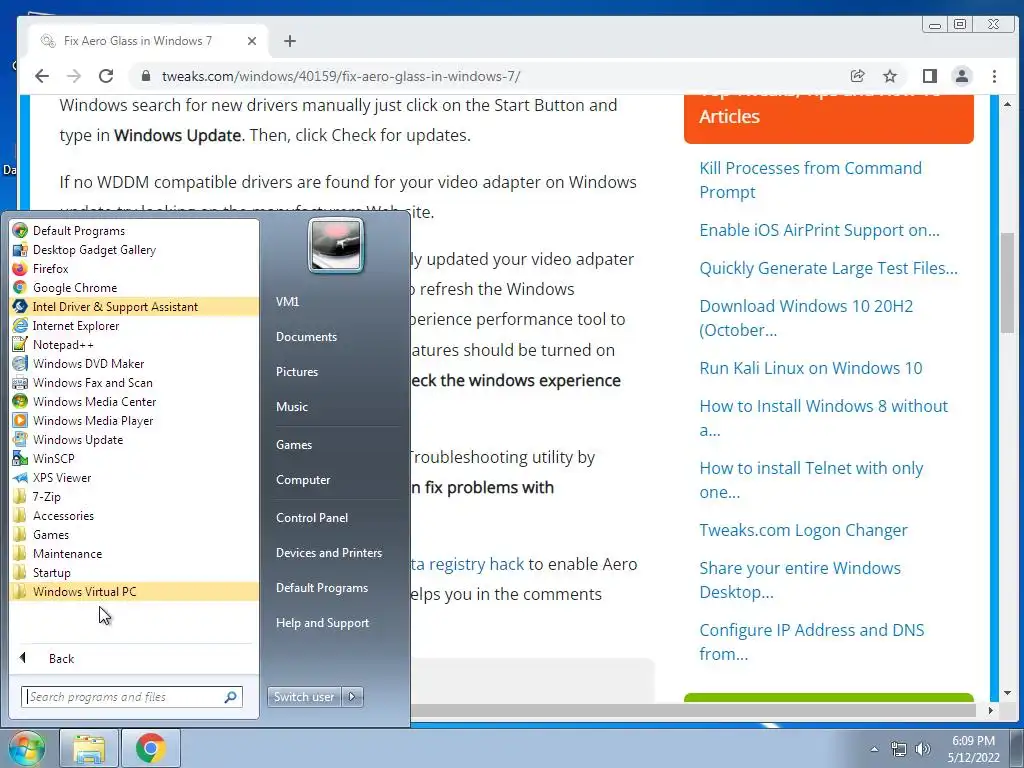
Task: Open Run Kali Linux on Windows 10
Action: (x=810, y=368)
